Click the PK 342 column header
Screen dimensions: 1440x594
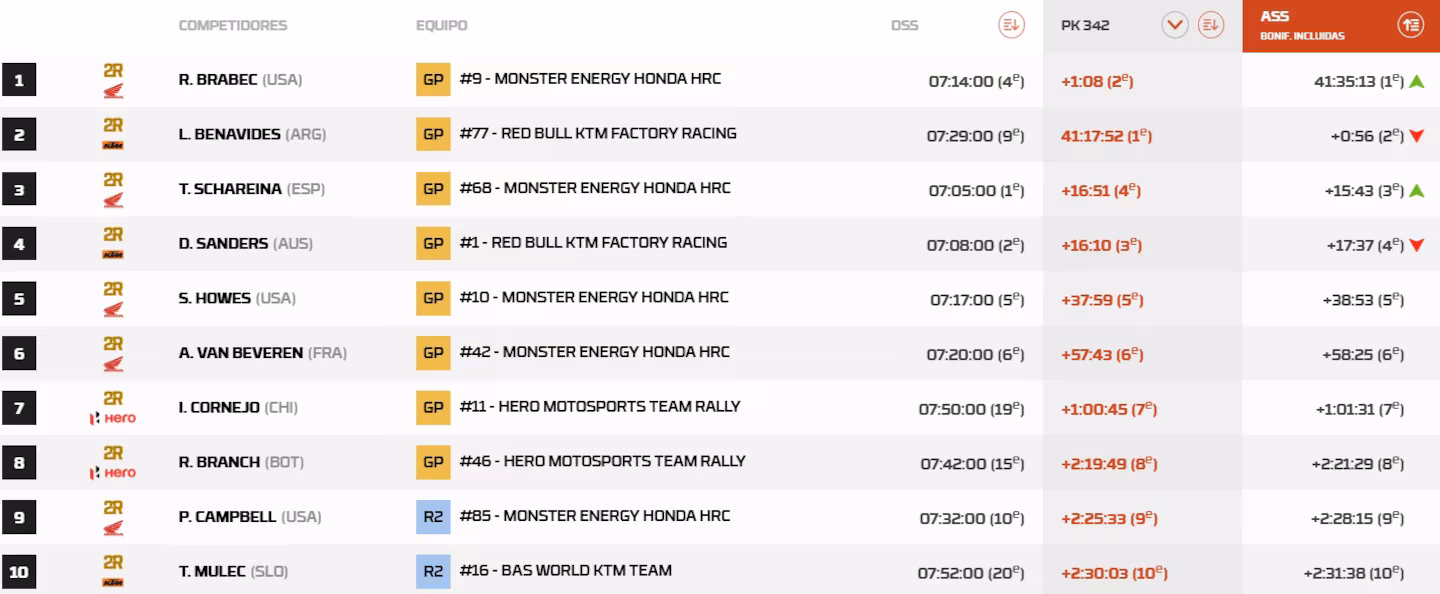pyautogui.click(x=1085, y=26)
